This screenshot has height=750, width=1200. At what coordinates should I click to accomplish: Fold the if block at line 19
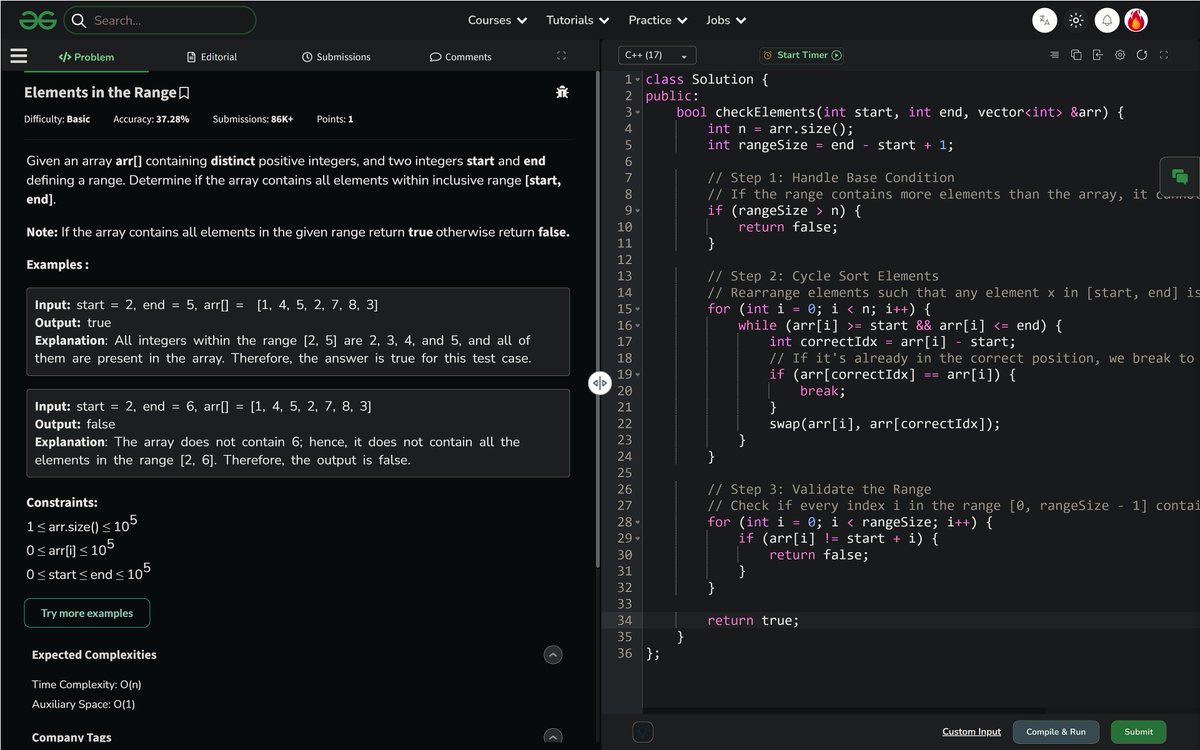pyautogui.click(x=638, y=375)
